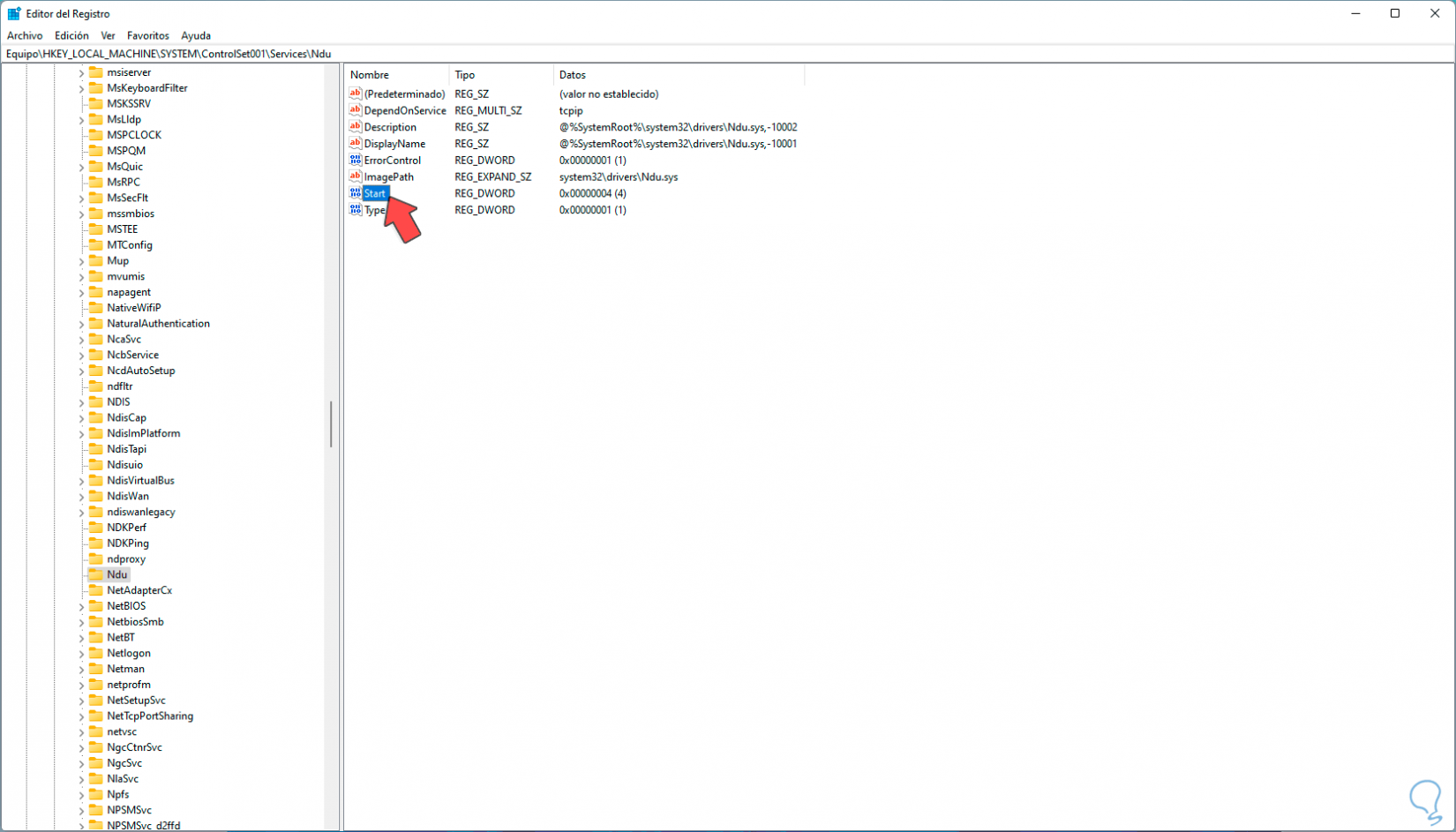Click the Netlogon folder icon
The height and width of the screenshot is (832, 1456).
pos(96,653)
